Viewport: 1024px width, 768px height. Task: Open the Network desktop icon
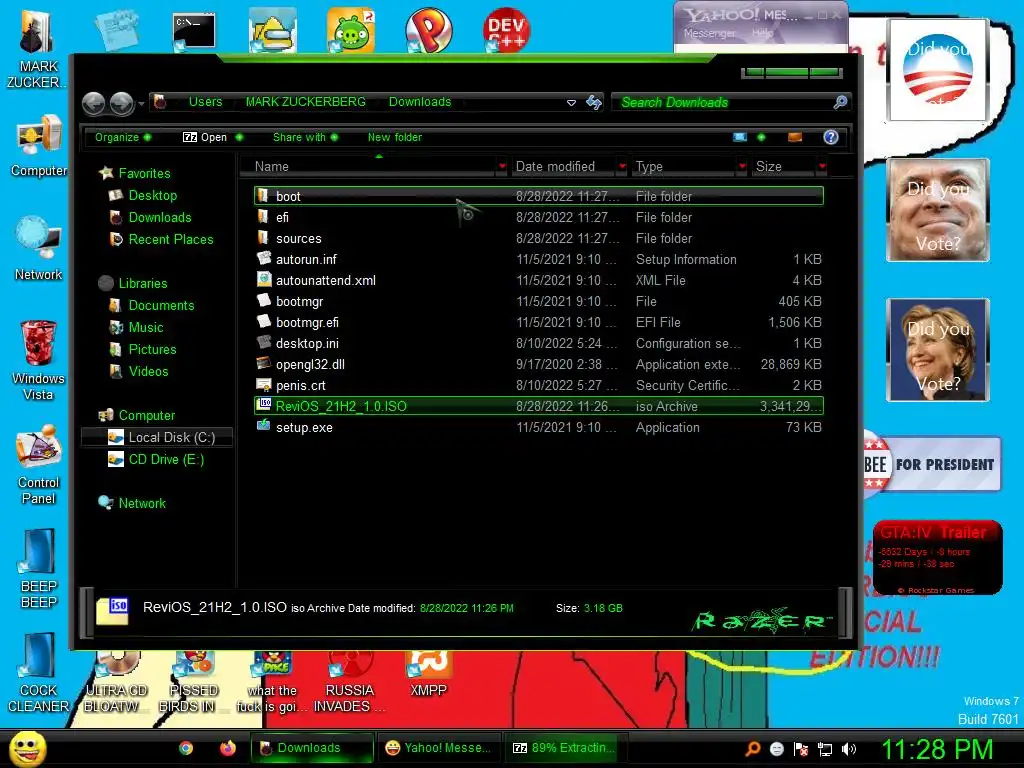coord(38,249)
